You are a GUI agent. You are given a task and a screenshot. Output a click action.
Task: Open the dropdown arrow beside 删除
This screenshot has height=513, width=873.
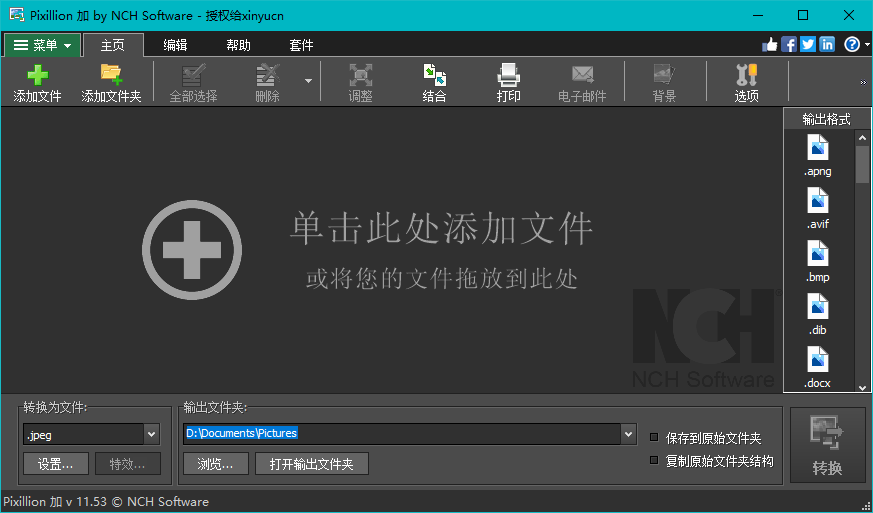point(308,81)
